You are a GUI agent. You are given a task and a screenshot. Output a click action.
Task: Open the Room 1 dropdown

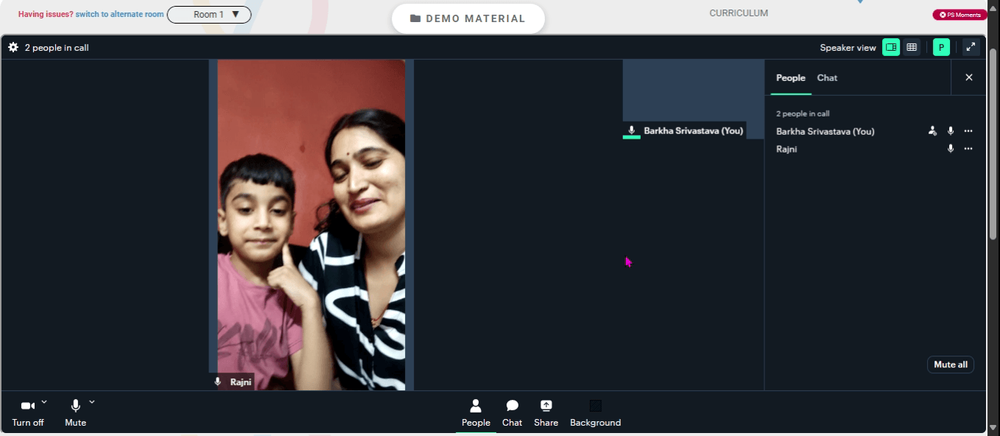click(209, 14)
